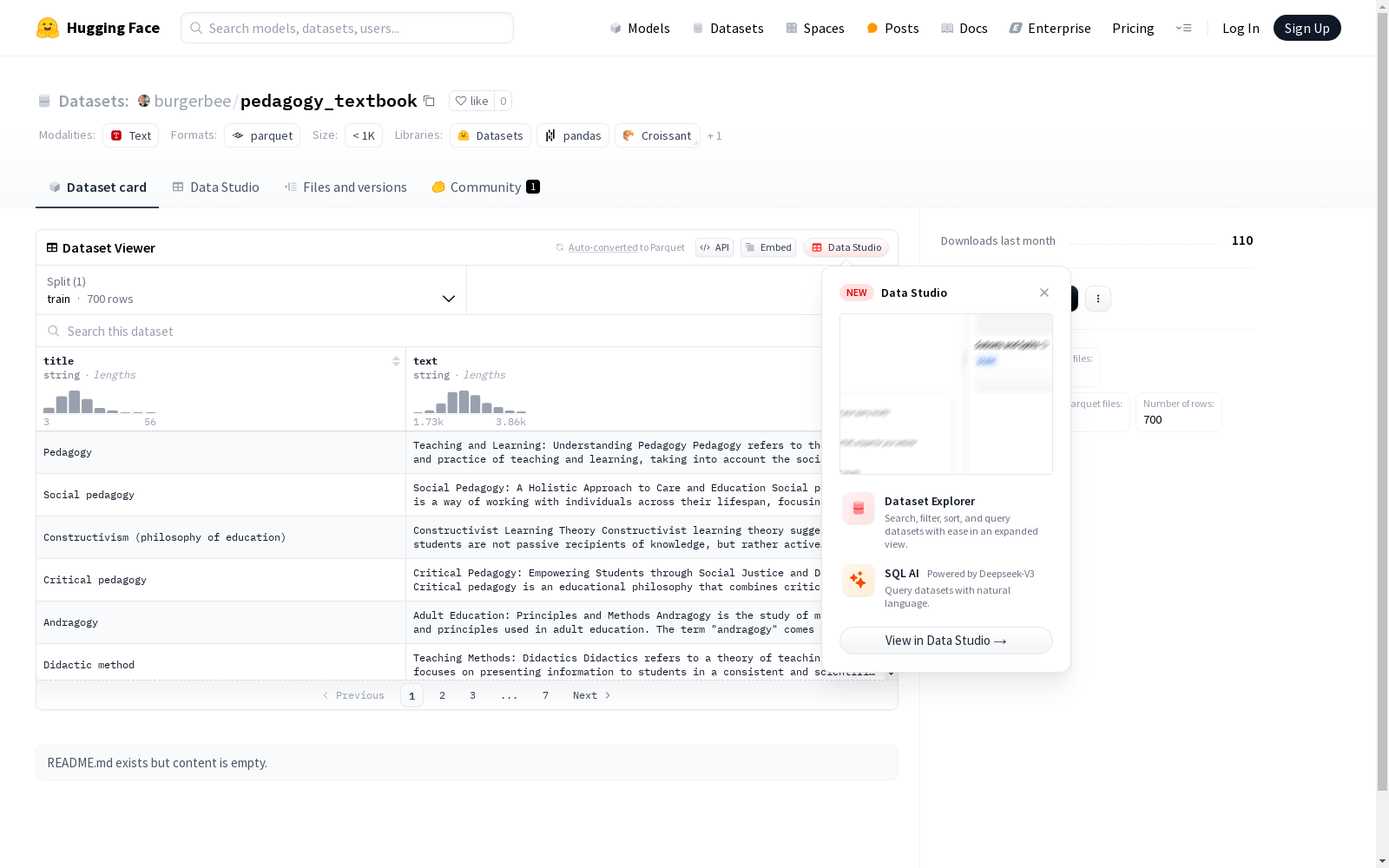Select the 'Pedagogy' title cell
The image size is (1389, 868).
click(221, 452)
